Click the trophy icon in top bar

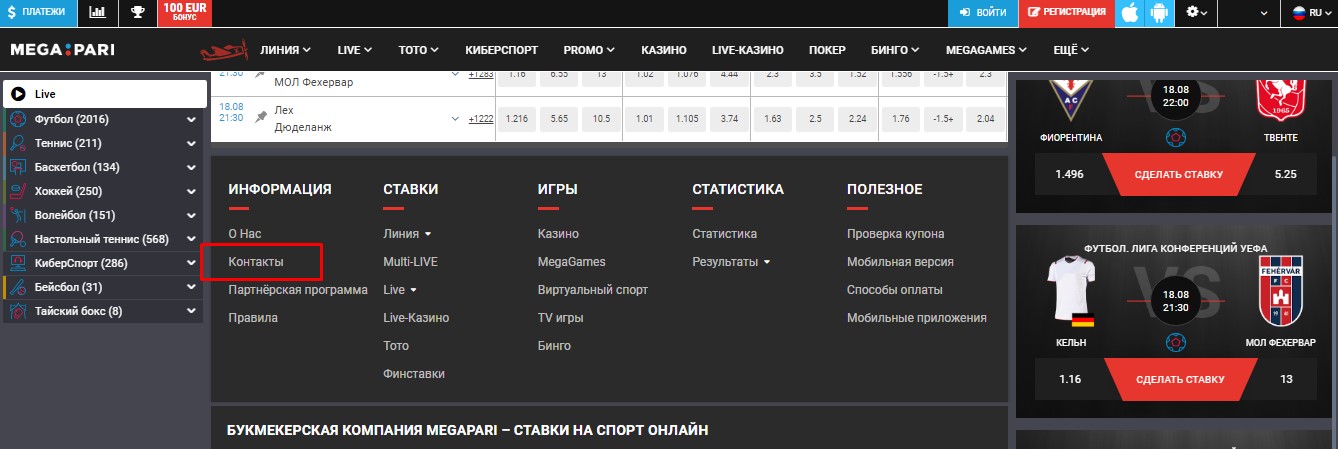click(137, 13)
